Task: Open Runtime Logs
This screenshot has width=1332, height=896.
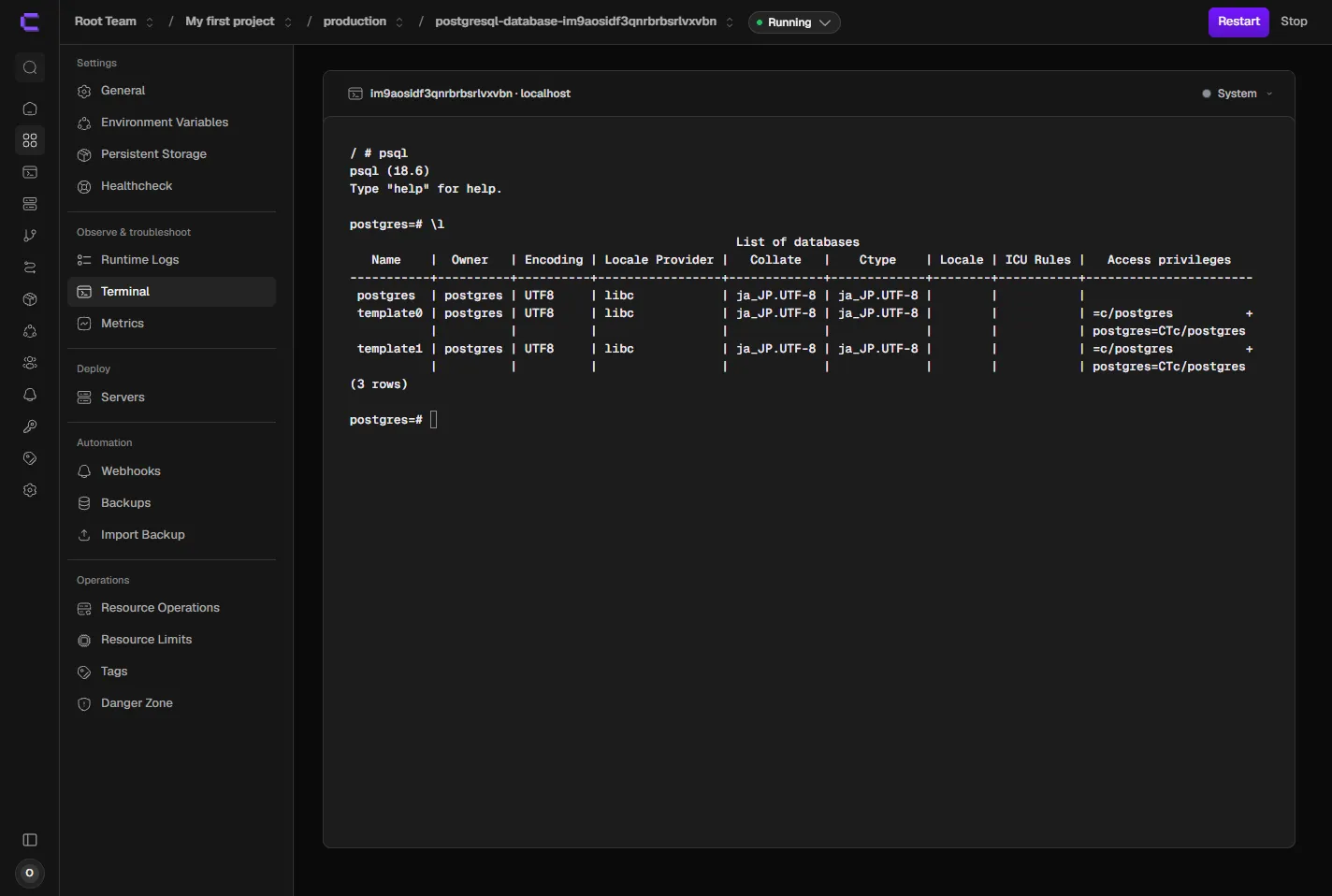Action: [171, 260]
